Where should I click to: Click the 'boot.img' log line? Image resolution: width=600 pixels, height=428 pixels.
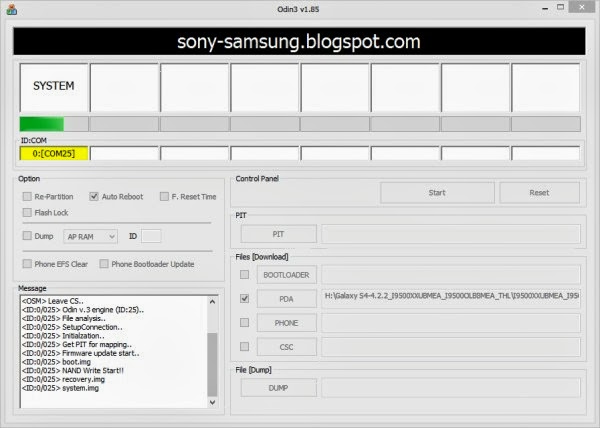click(56, 362)
